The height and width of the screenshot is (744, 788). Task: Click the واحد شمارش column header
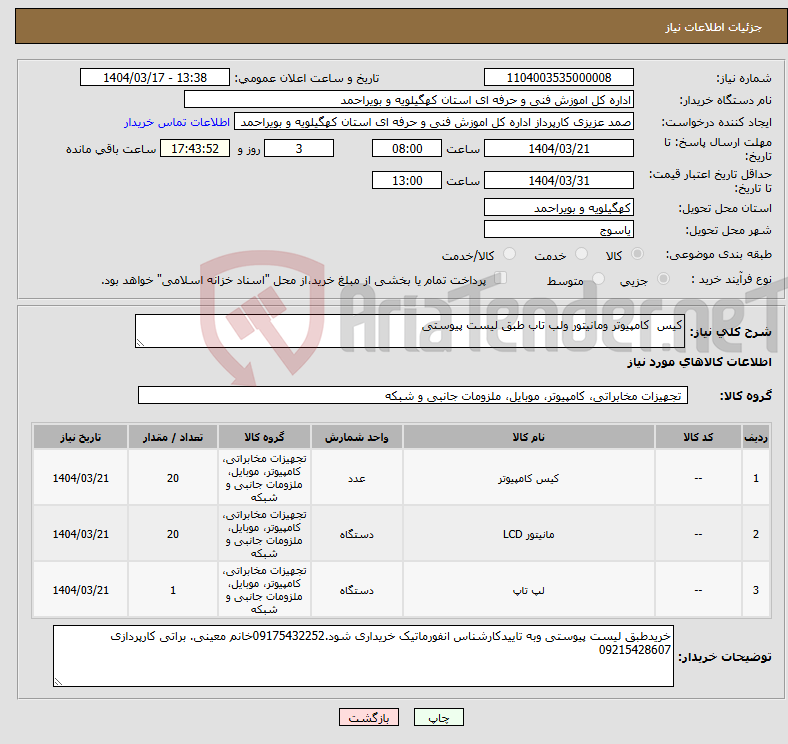(x=356, y=437)
